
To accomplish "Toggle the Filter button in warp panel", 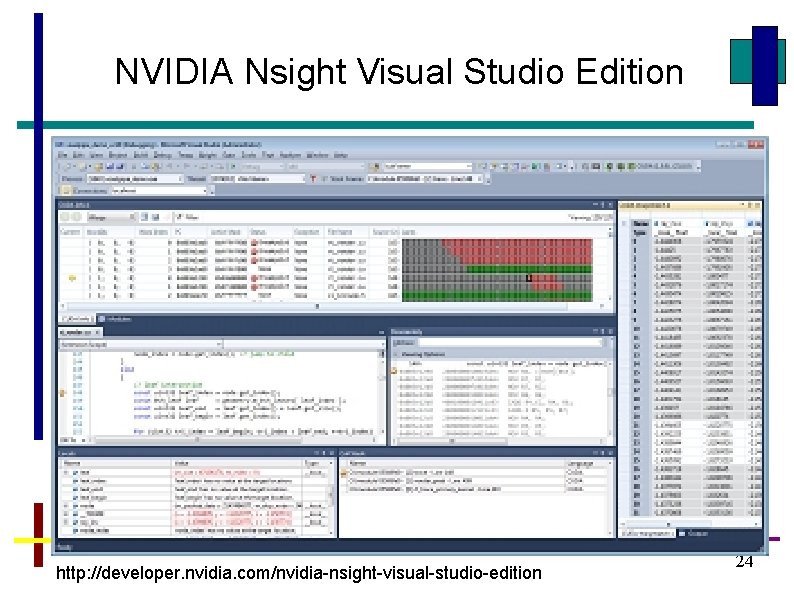I will [x=187, y=217].
